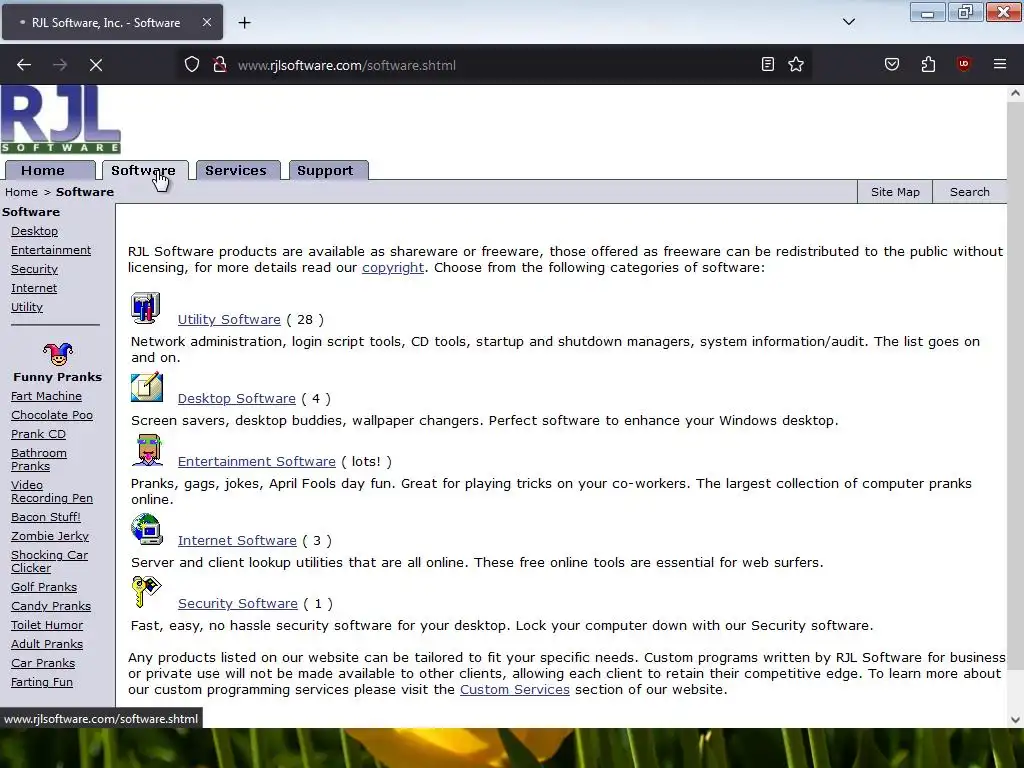
Task: Open the Services tab
Action: pyautogui.click(x=238, y=170)
